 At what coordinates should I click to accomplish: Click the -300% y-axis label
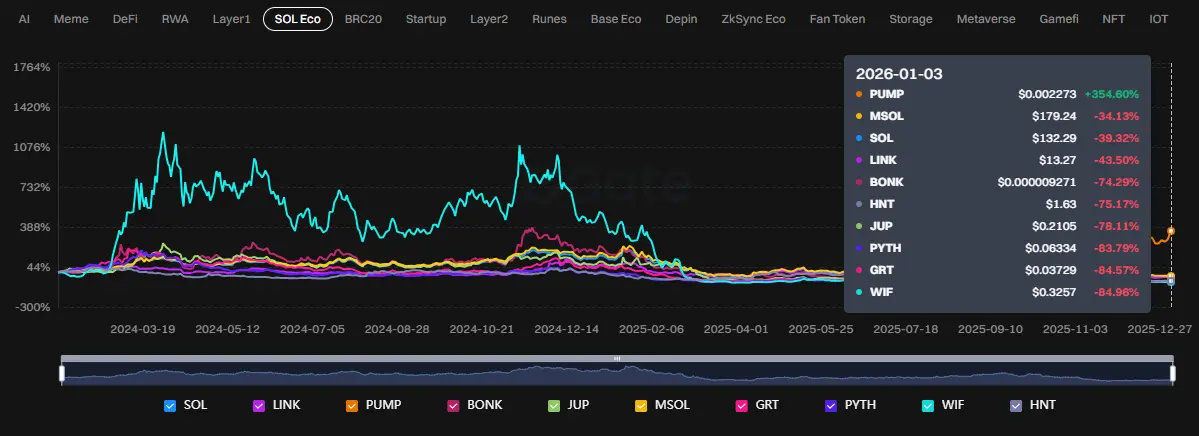33,307
